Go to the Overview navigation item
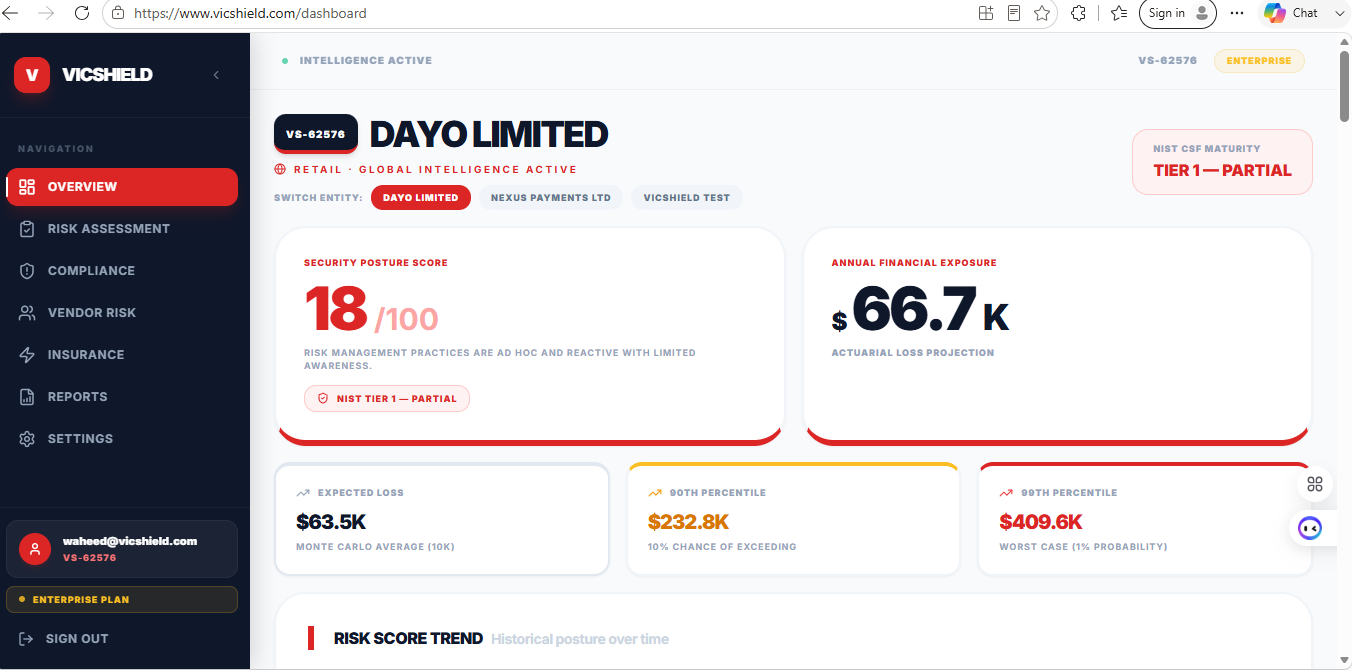 [x=122, y=187]
